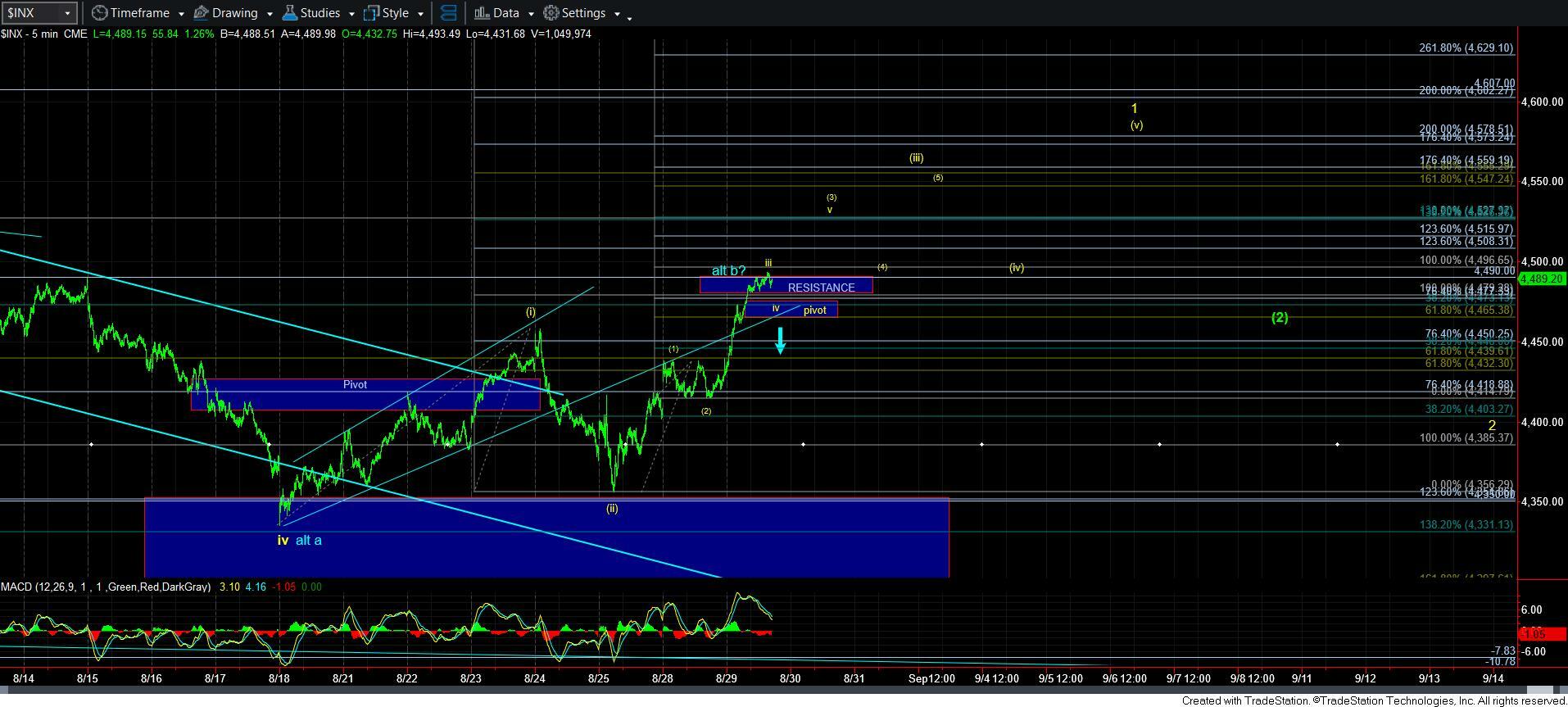1568x707 pixels.
Task: Expand the toolbar overflow arrow
Action: pyautogui.click(x=629, y=17)
